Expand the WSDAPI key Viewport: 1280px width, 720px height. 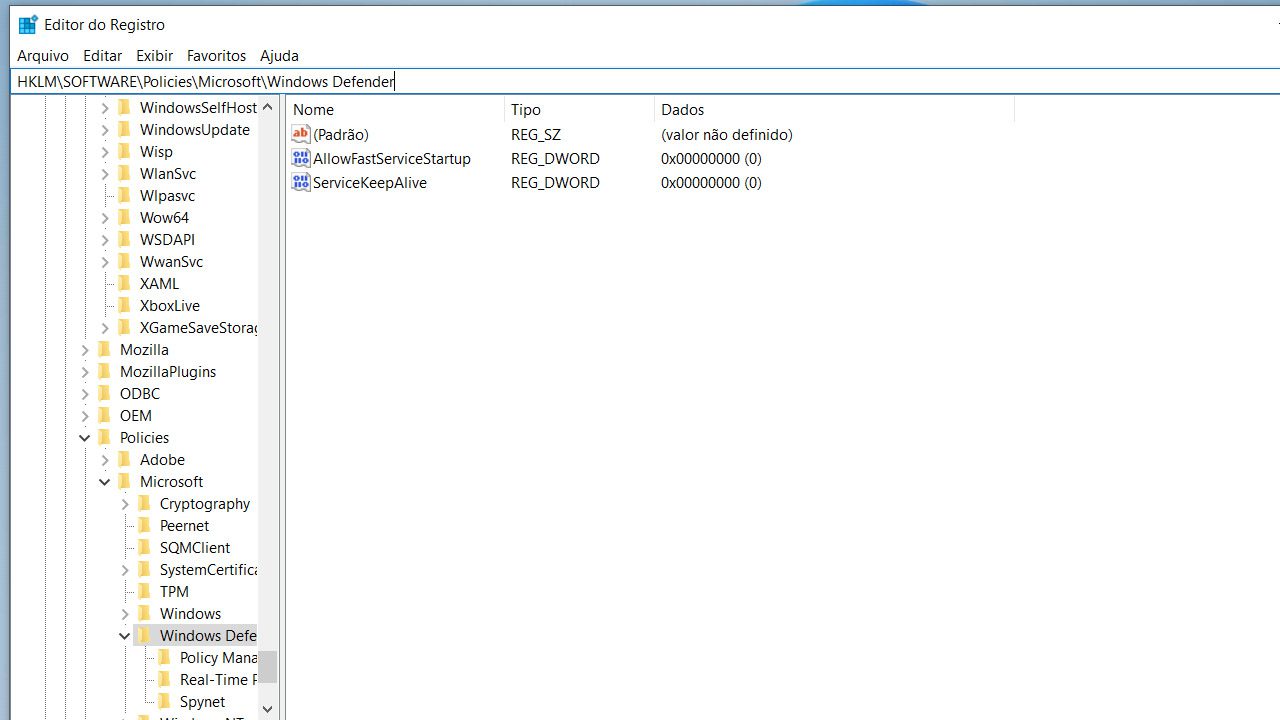pos(105,239)
